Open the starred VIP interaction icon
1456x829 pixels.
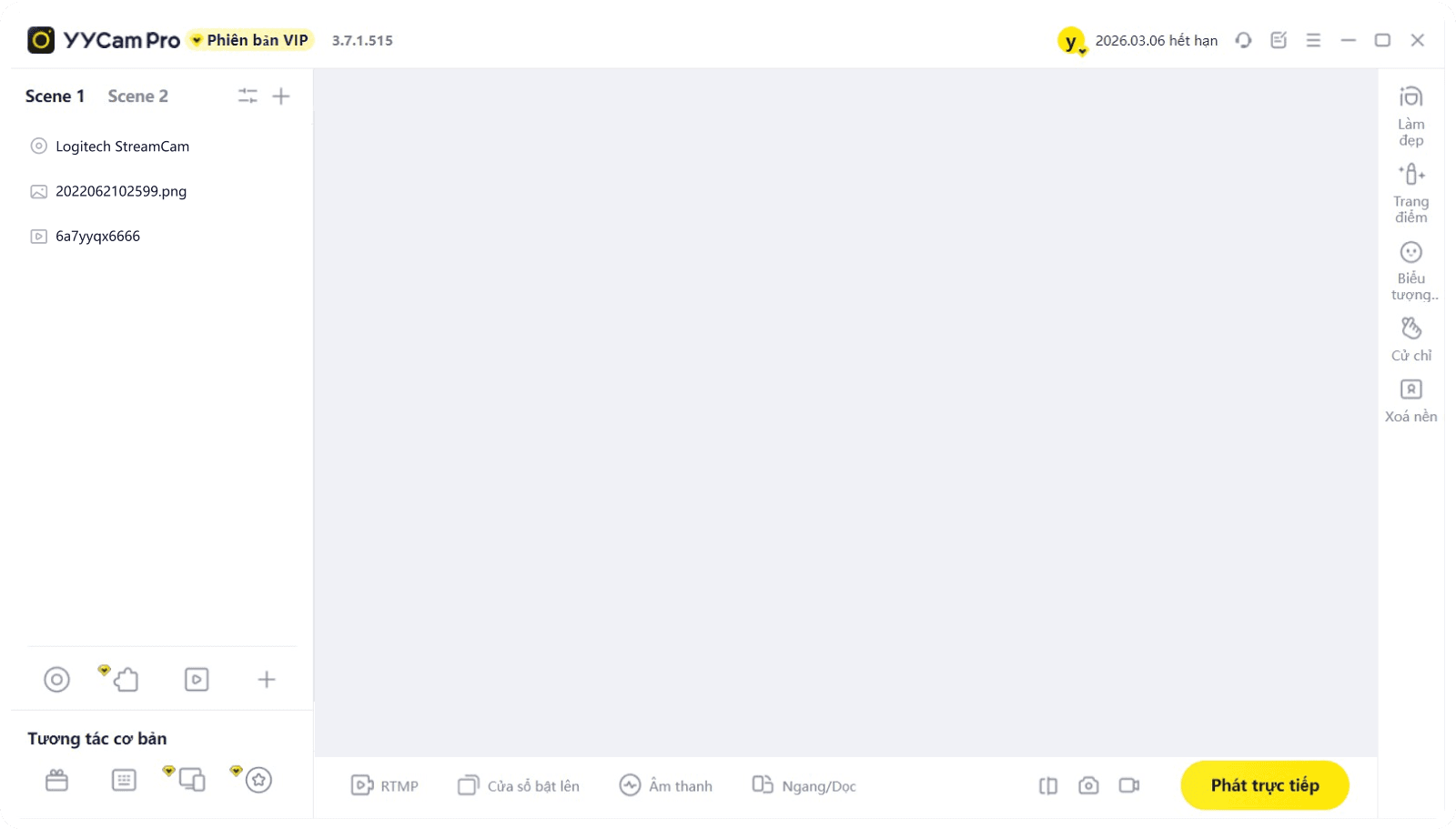(258, 780)
